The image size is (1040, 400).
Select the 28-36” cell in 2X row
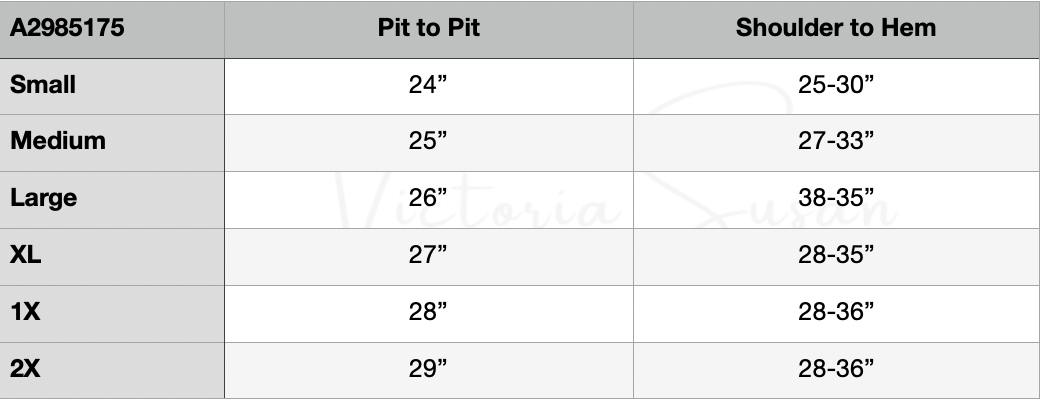click(x=836, y=369)
